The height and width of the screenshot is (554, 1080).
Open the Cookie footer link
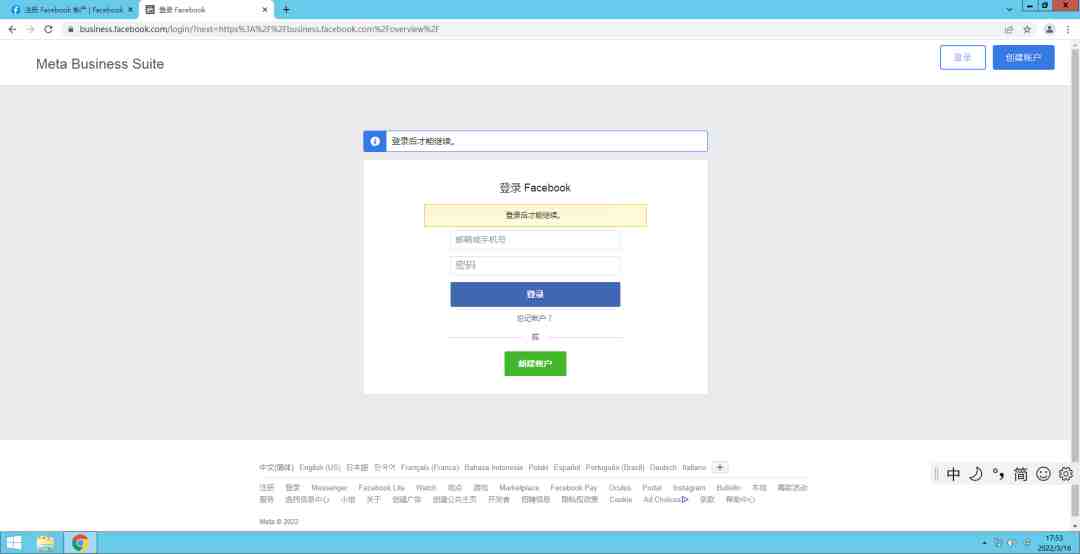point(621,500)
